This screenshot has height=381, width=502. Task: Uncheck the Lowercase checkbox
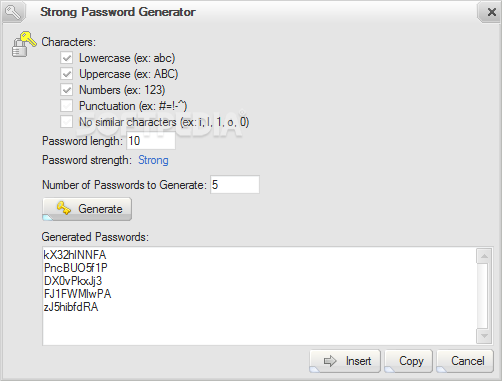tap(67, 58)
